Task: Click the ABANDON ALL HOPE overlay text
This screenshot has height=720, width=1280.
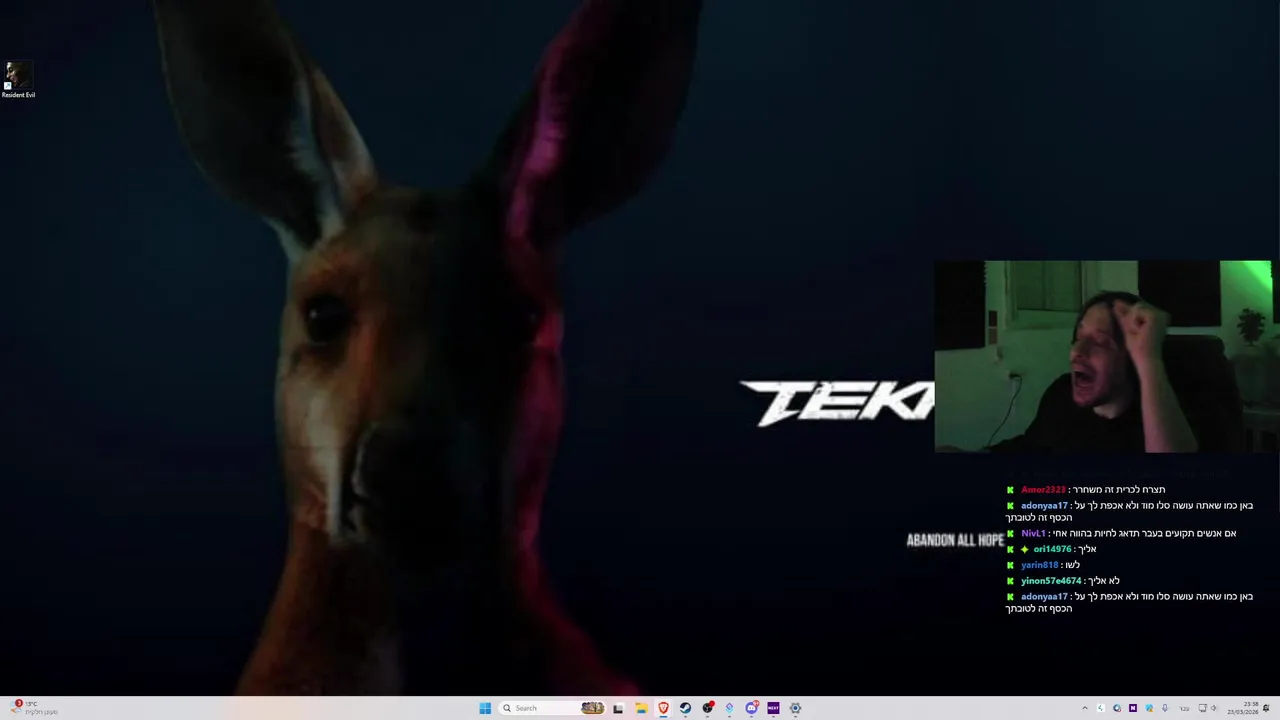Action: click(x=955, y=540)
